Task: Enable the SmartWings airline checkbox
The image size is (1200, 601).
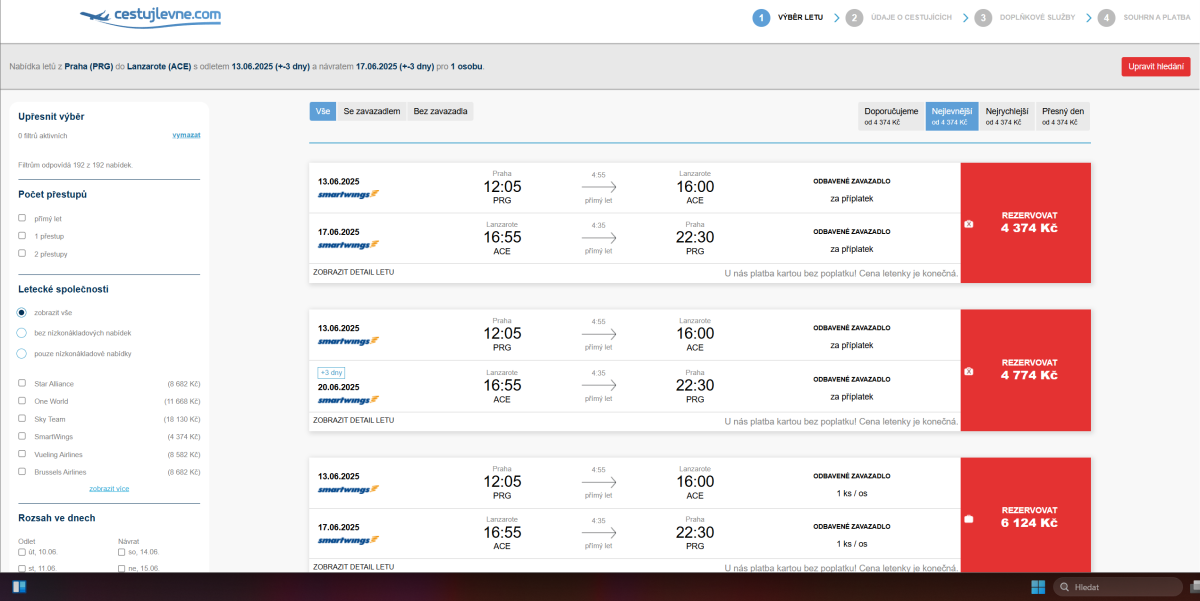Action: pyautogui.click(x=22, y=437)
